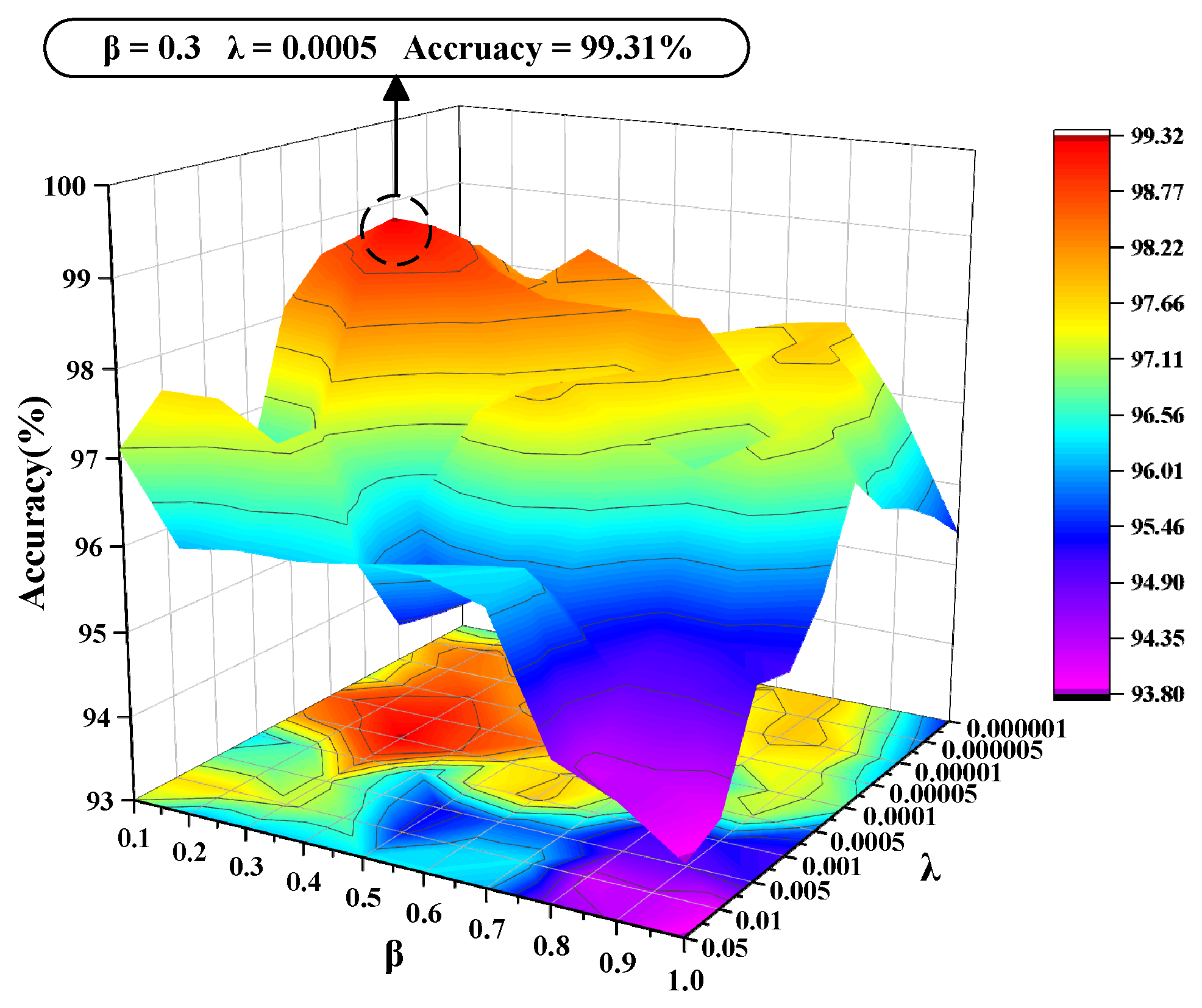Click the 99.32 colorbar label

pos(1156,136)
